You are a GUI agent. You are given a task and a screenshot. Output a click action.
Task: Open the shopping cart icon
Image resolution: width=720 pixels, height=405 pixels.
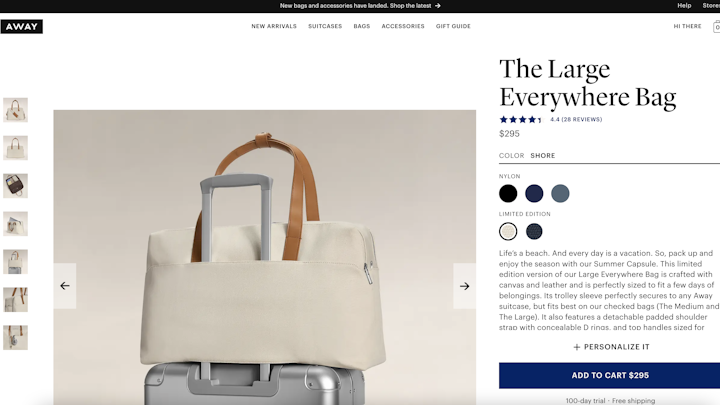pyautogui.click(x=716, y=27)
